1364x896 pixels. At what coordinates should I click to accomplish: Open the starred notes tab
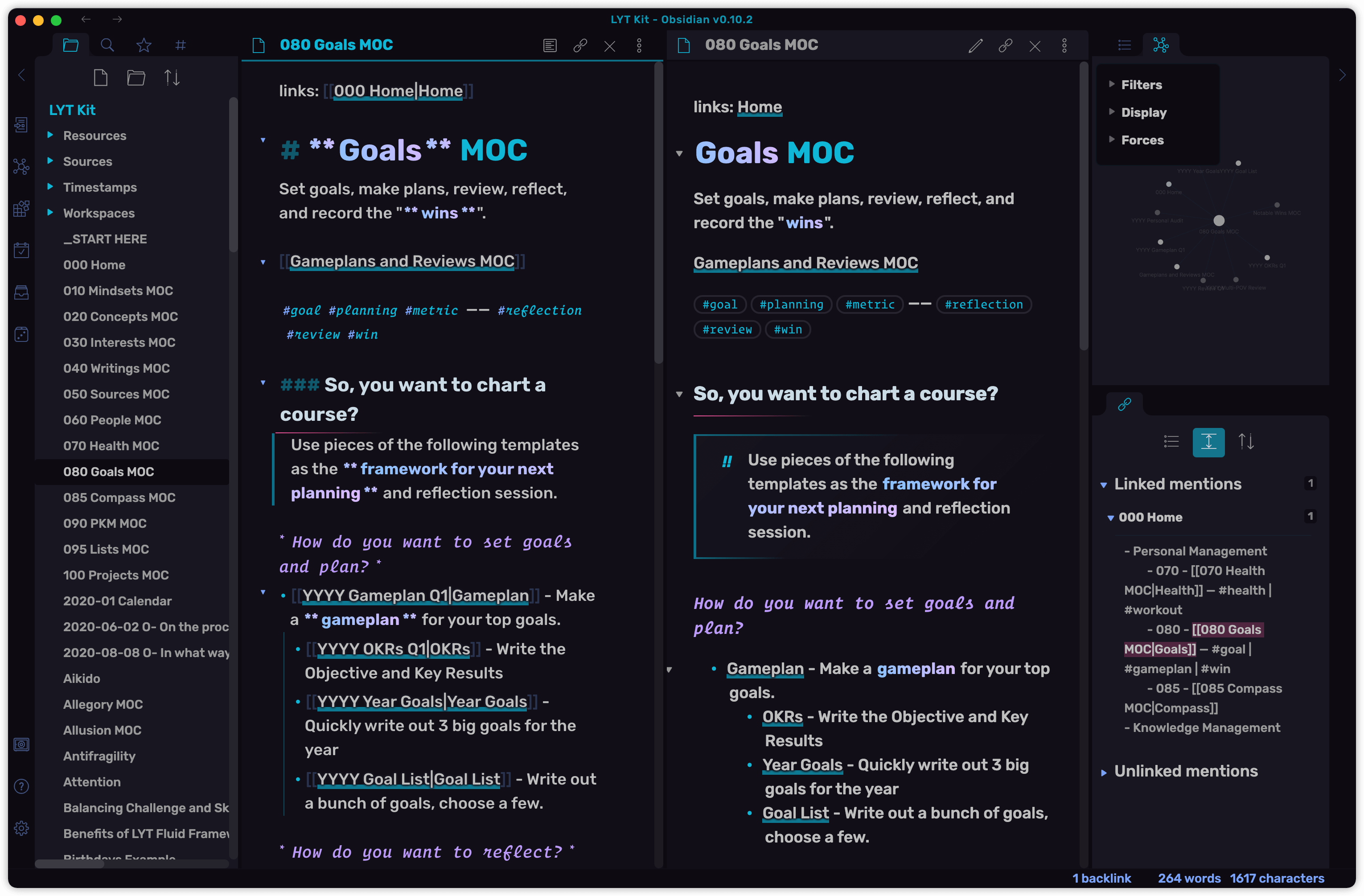coord(143,45)
